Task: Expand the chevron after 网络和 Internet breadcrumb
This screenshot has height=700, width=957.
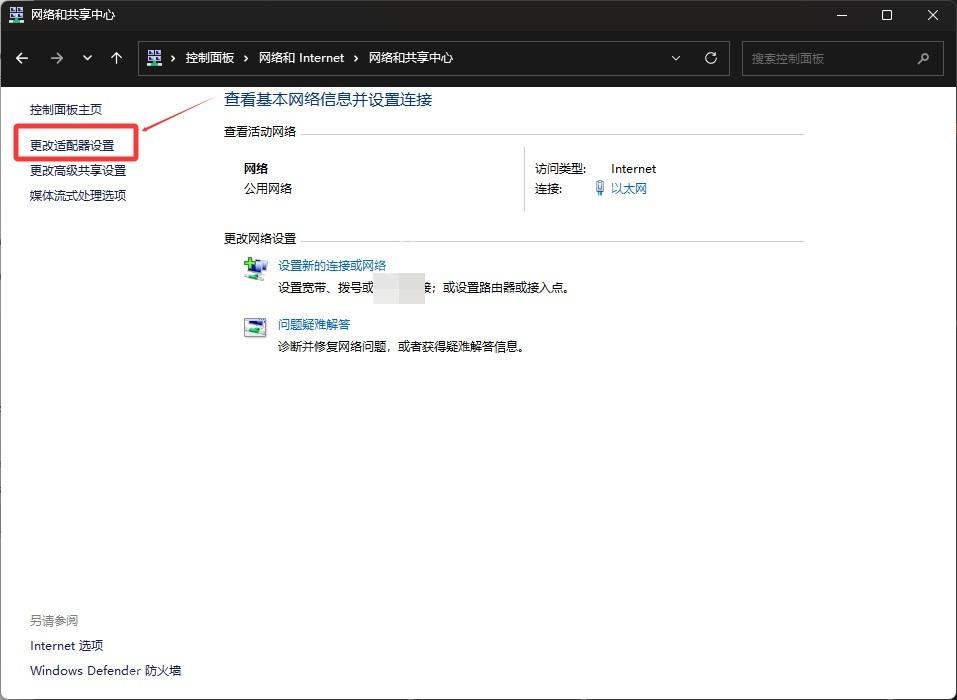Action: point(356,58)
